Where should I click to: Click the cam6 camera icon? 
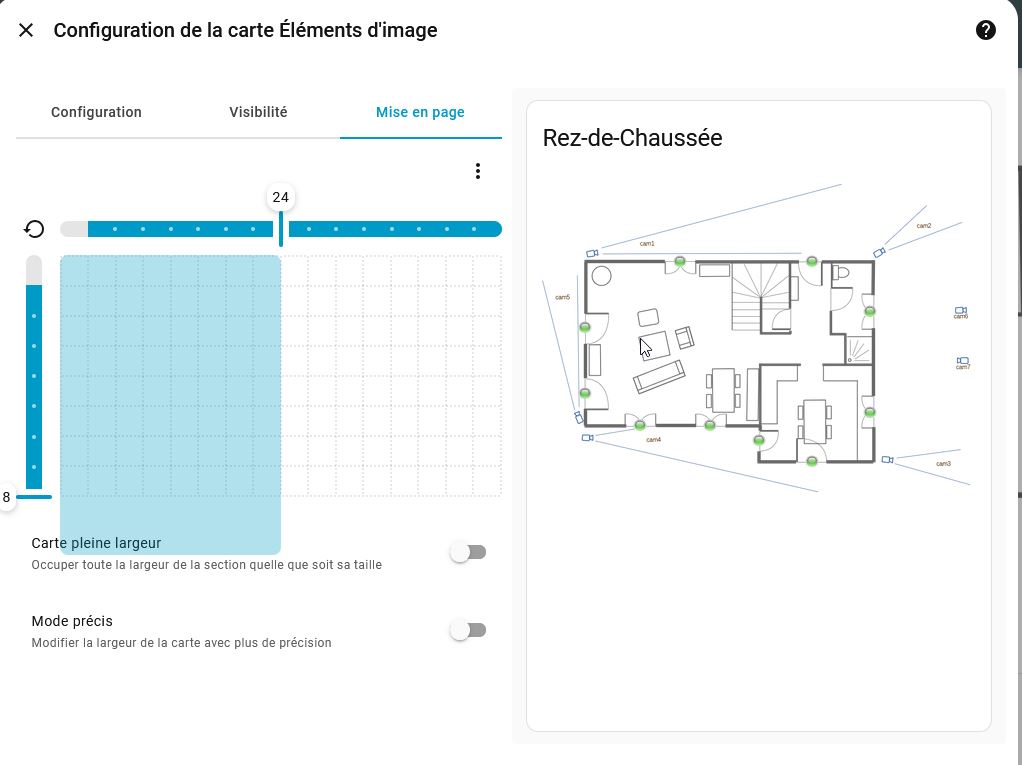(x=960, y=311)
